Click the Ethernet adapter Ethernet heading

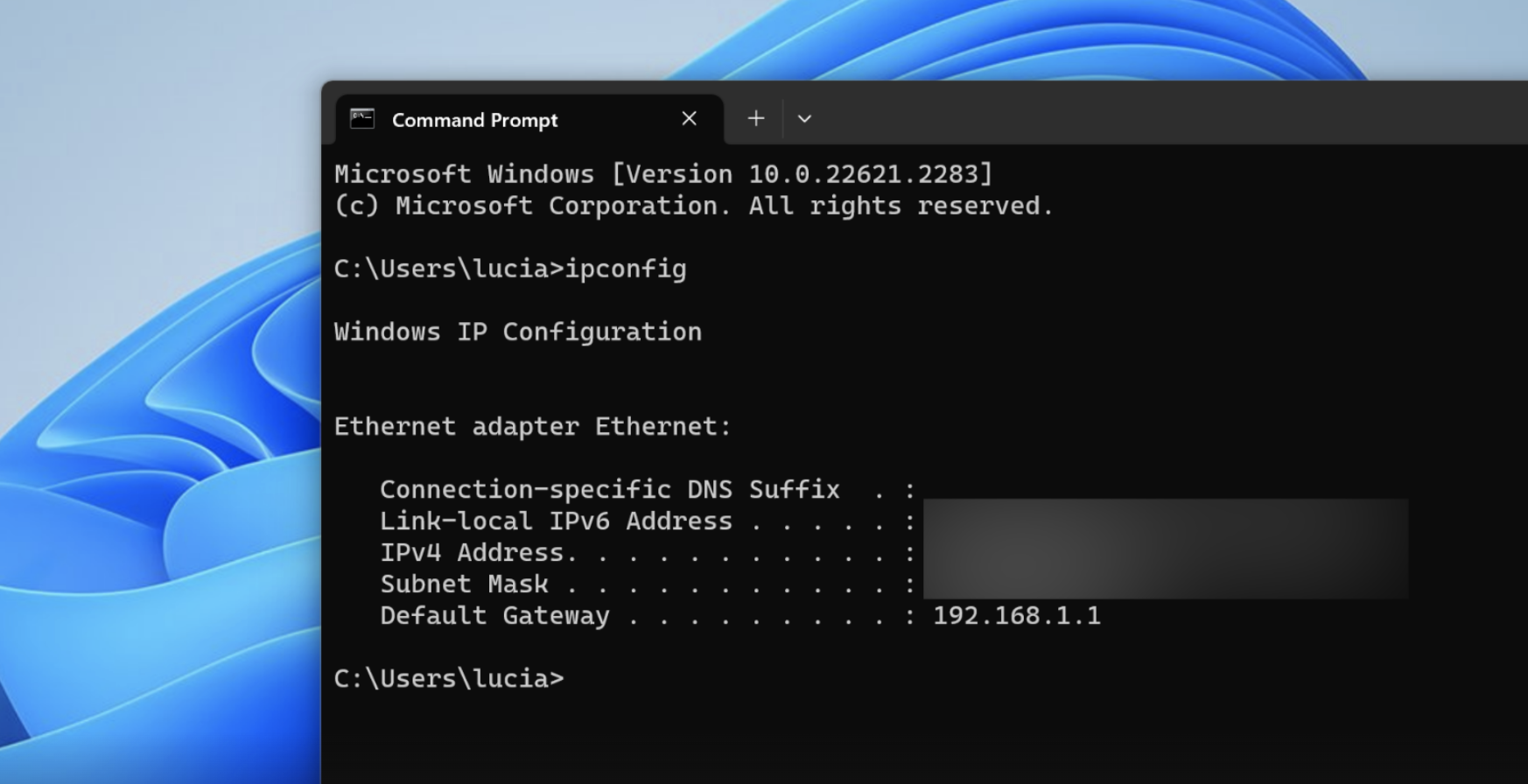pyautogui.click(x=532, y=426)
